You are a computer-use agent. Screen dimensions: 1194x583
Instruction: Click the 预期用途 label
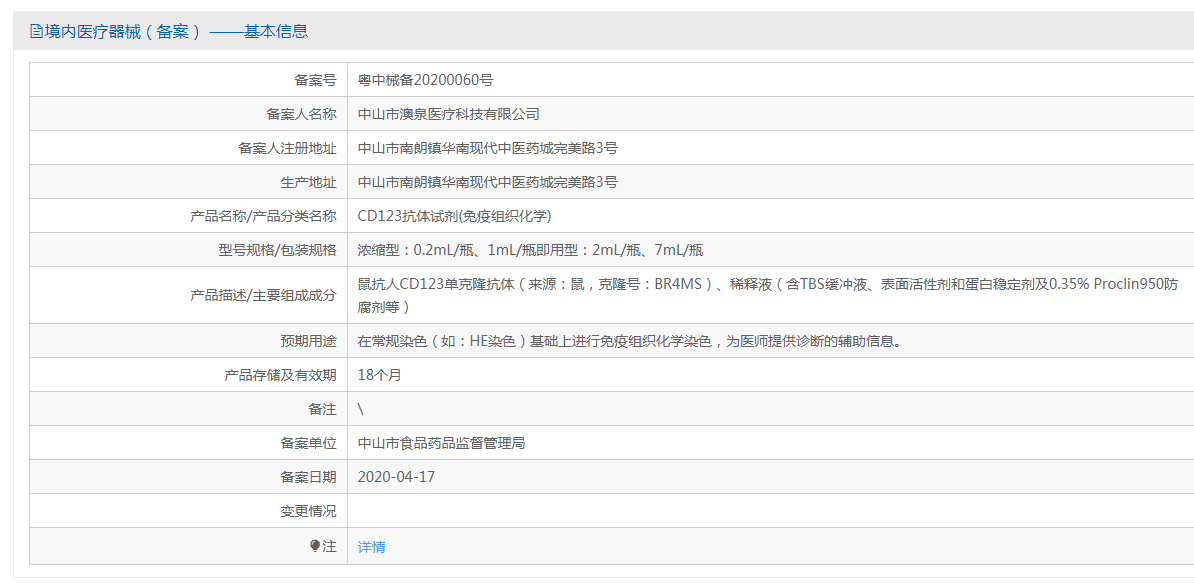tap(308, 341)
